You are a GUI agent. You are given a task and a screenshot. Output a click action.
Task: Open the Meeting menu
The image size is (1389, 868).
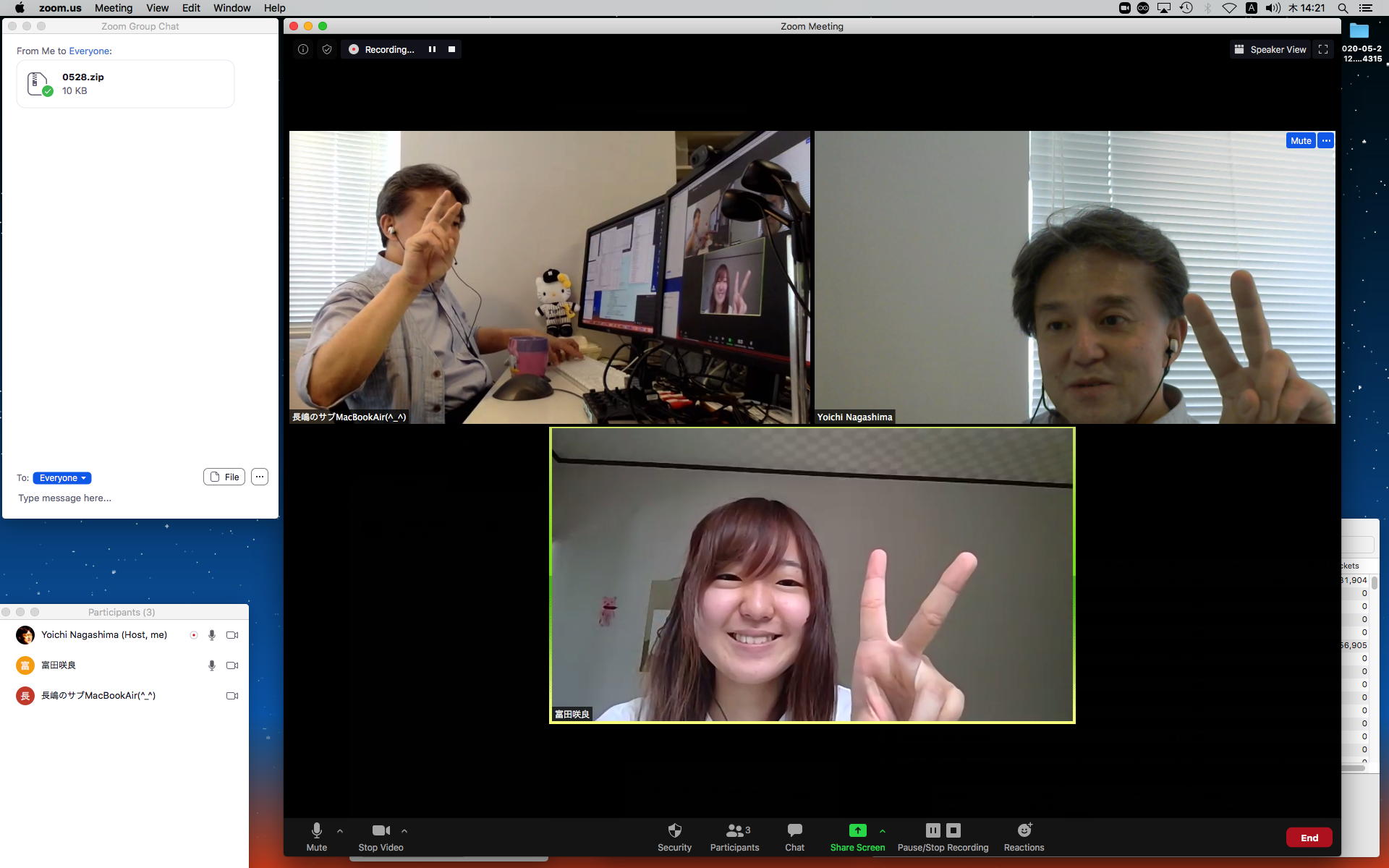tap(114, 8)
